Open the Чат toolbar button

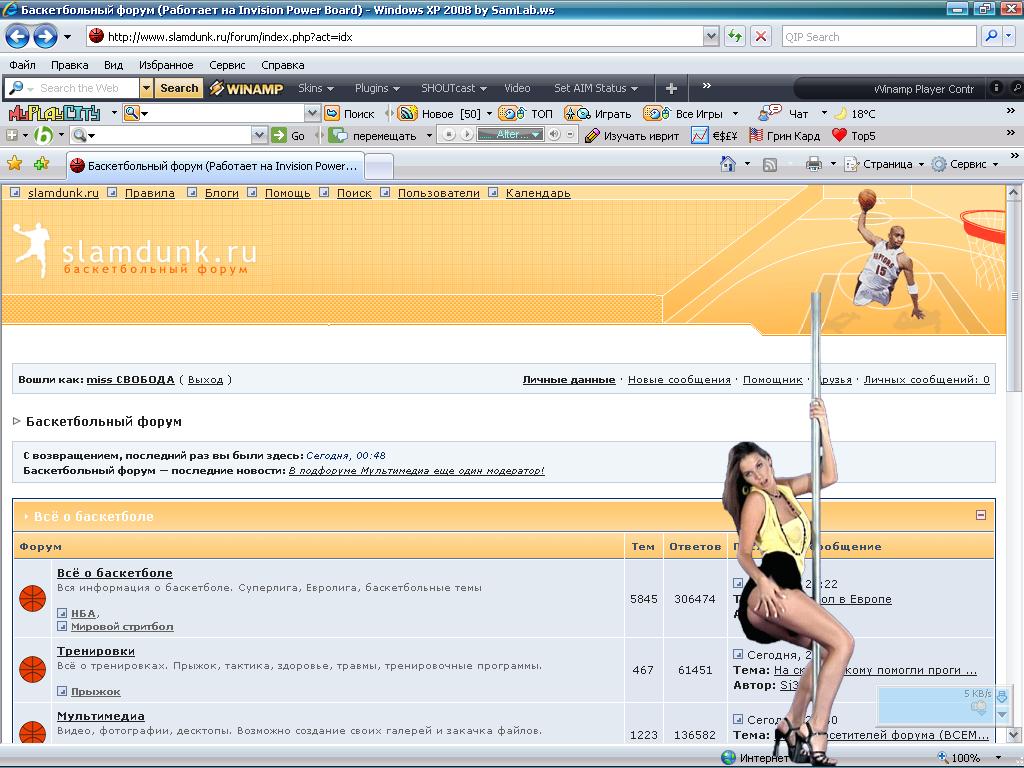click(784, 114)
